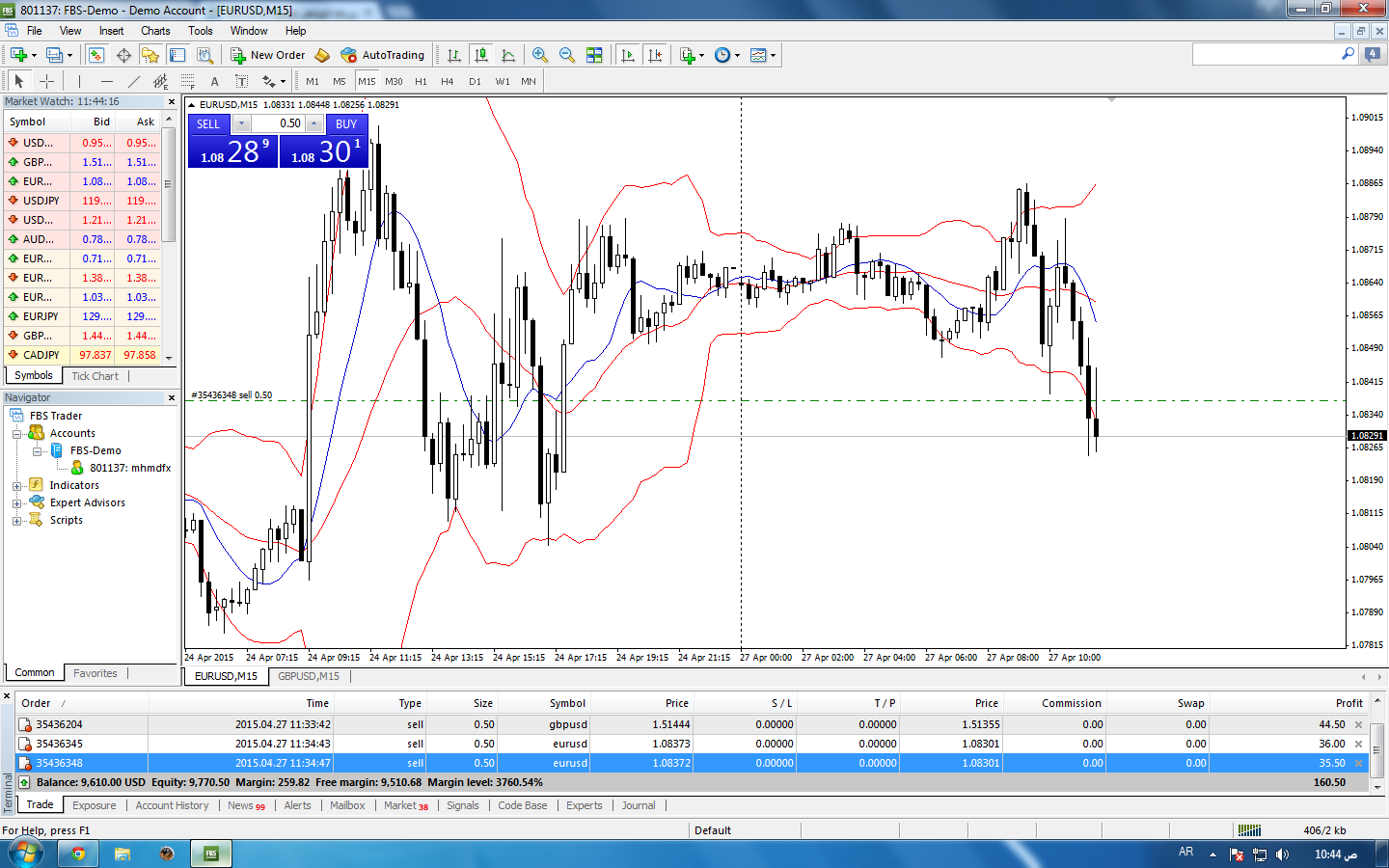Click the New Order button

[x=267, y=55]
